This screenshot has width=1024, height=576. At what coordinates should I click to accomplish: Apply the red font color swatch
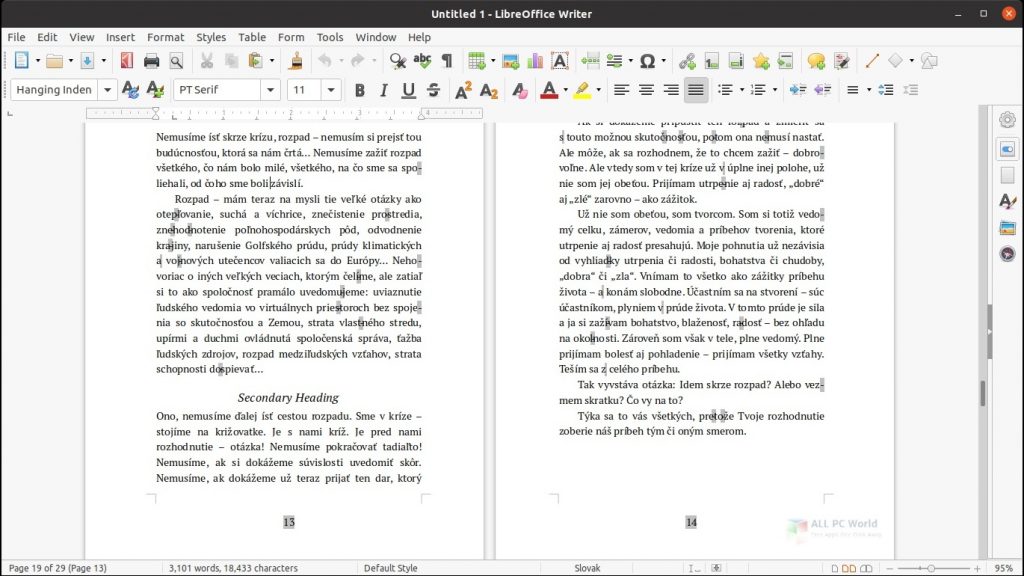[x=549, y=90]
